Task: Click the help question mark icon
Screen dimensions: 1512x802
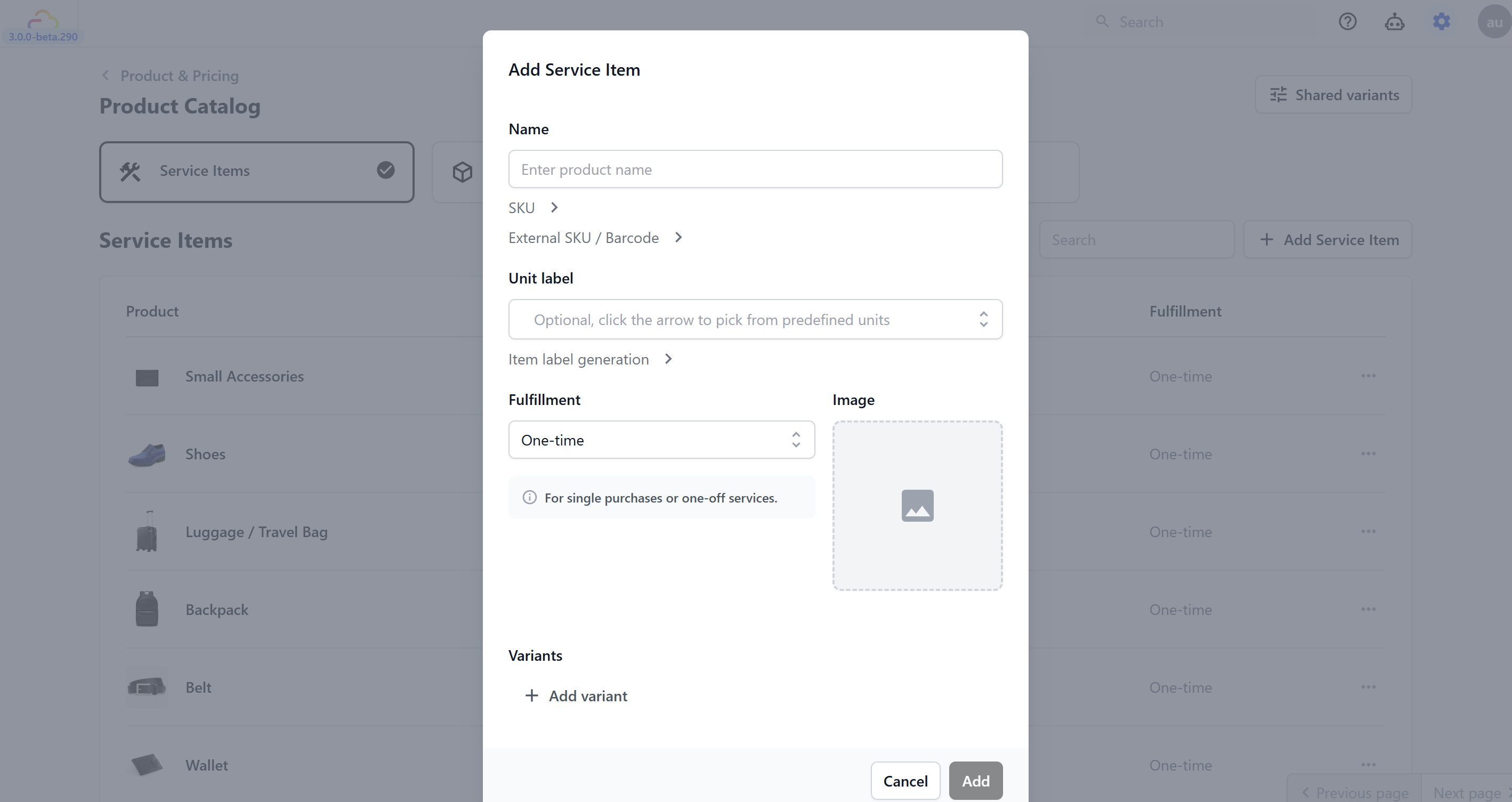Action: [1347, 22]
